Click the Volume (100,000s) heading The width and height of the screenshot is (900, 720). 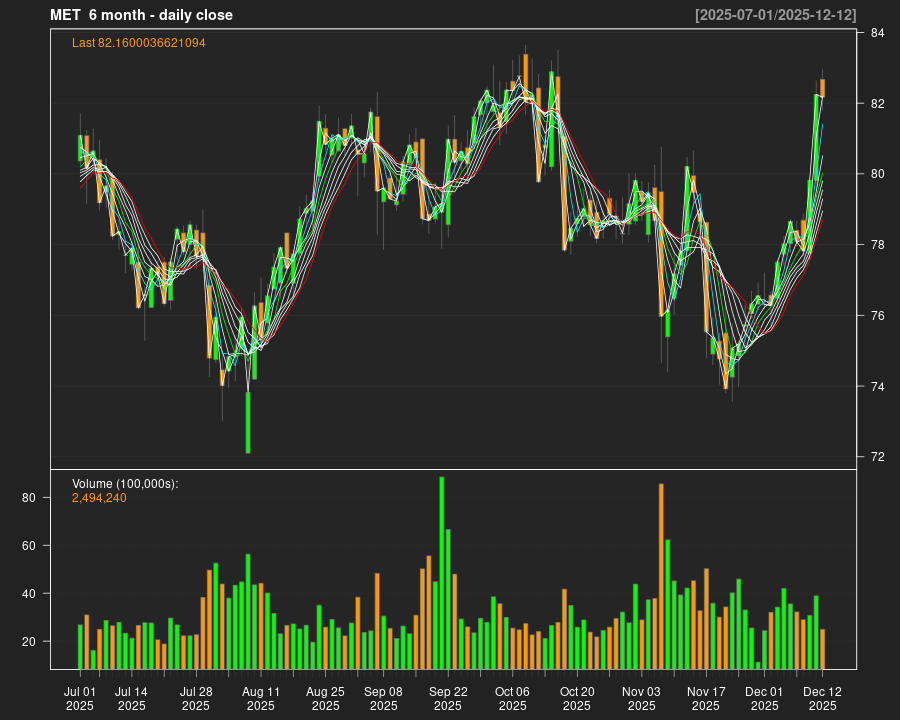coord(125,484)
